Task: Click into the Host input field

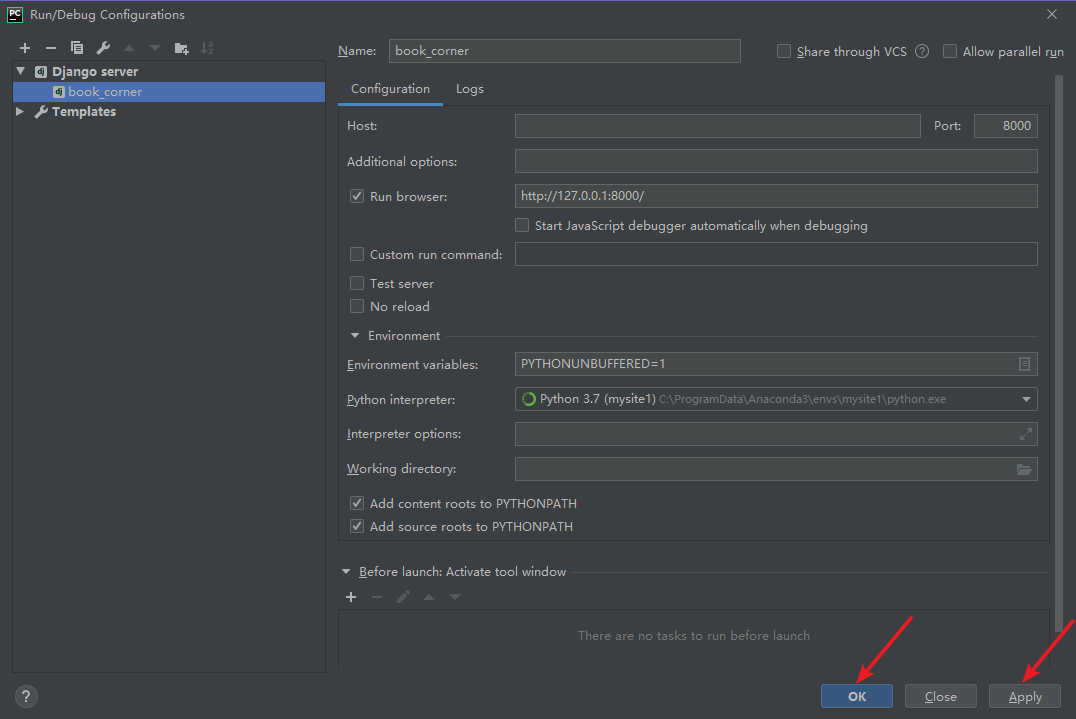Action: 717,126
